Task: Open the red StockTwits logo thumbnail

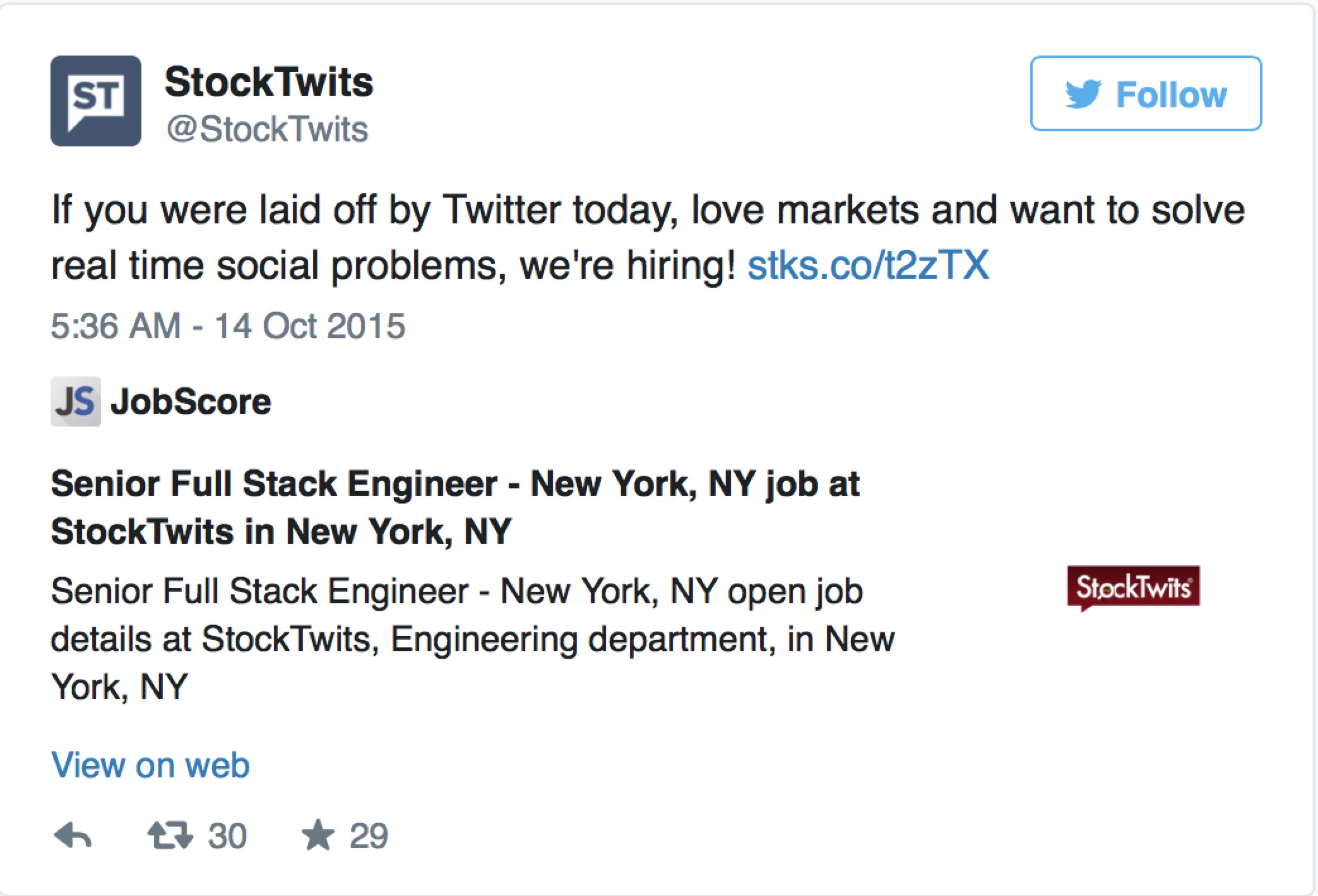Action: 1133,588
